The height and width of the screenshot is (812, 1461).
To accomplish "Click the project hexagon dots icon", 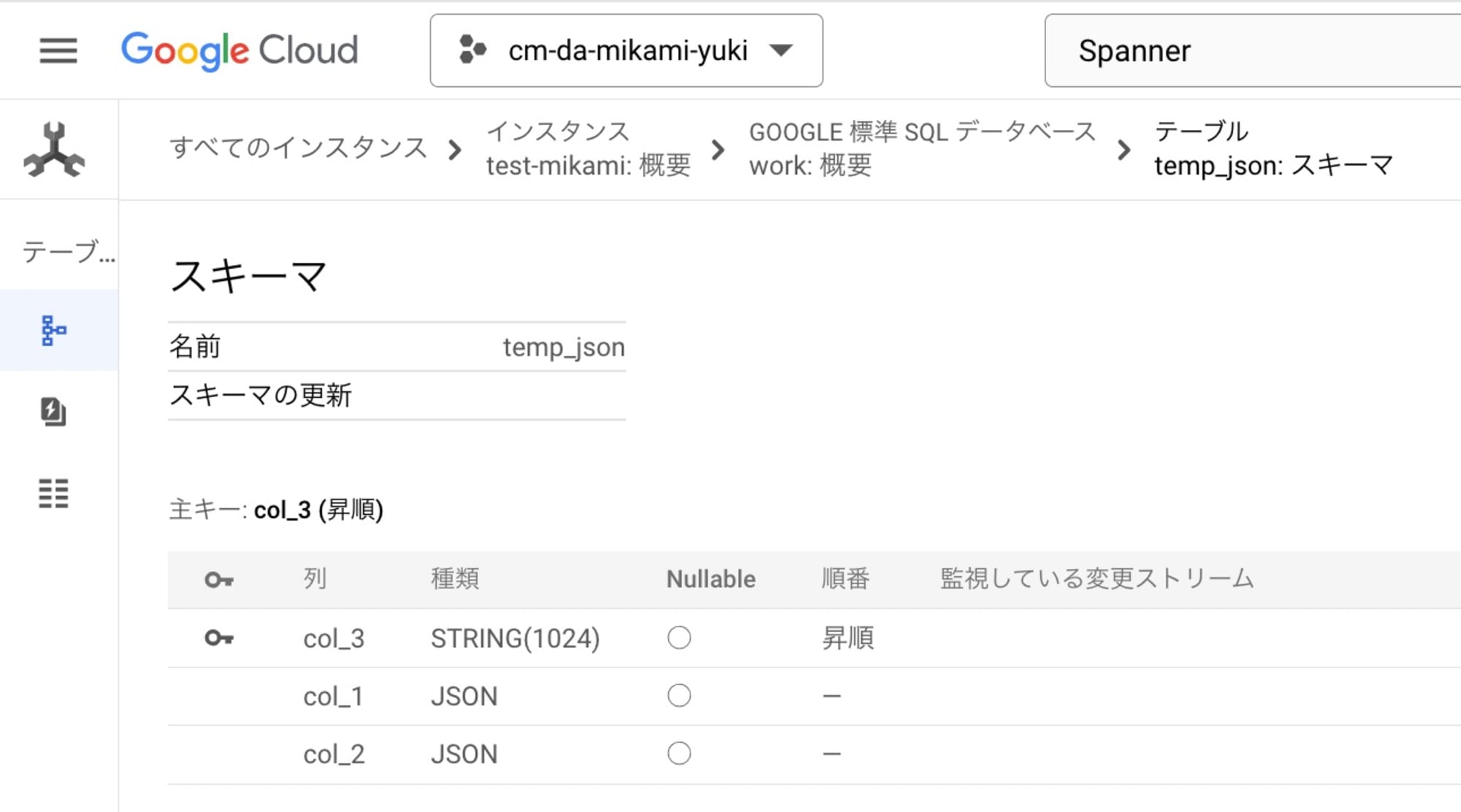I will pos(472,50).
